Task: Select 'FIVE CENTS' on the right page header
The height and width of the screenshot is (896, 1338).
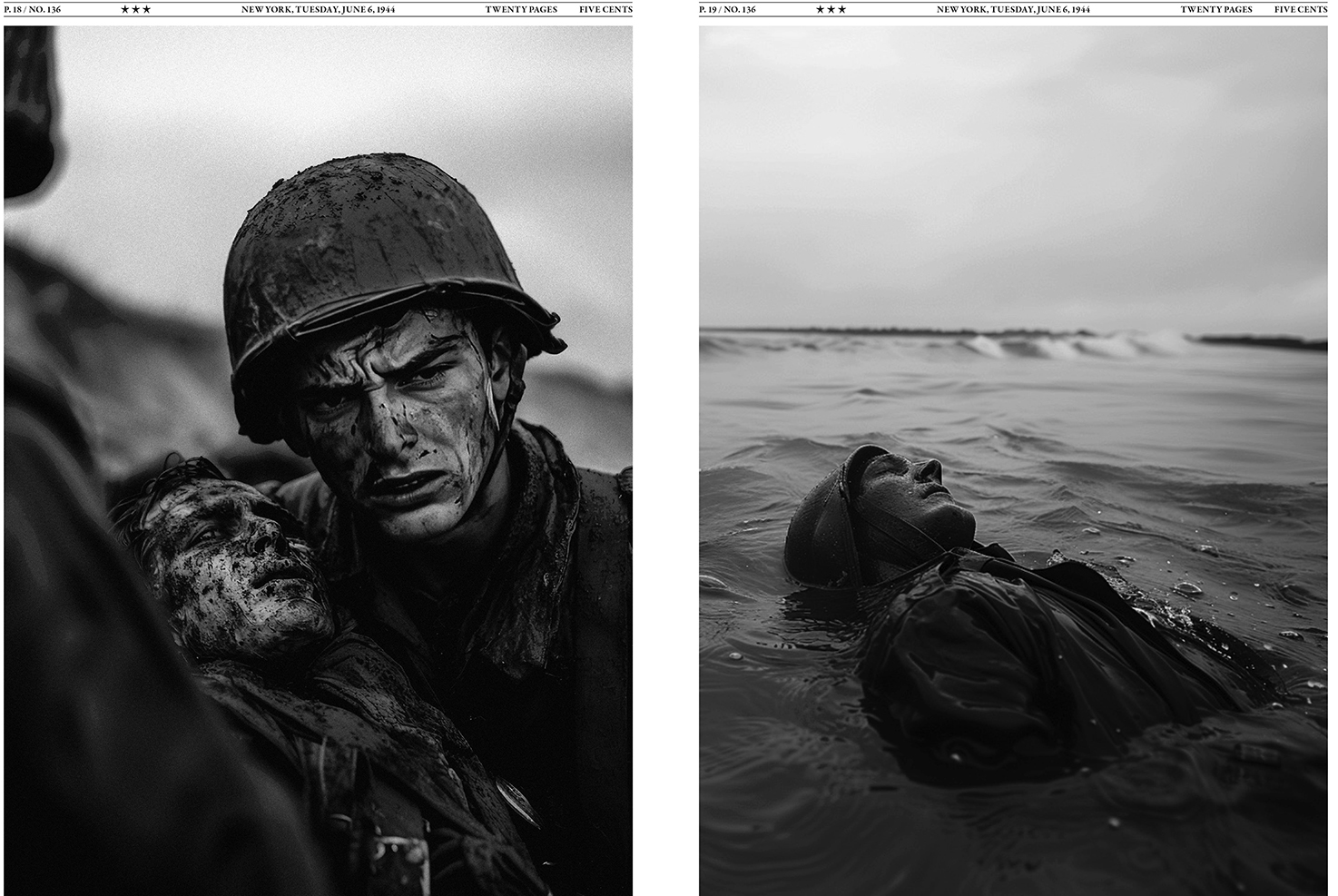Action: (x=1300, y=10)
